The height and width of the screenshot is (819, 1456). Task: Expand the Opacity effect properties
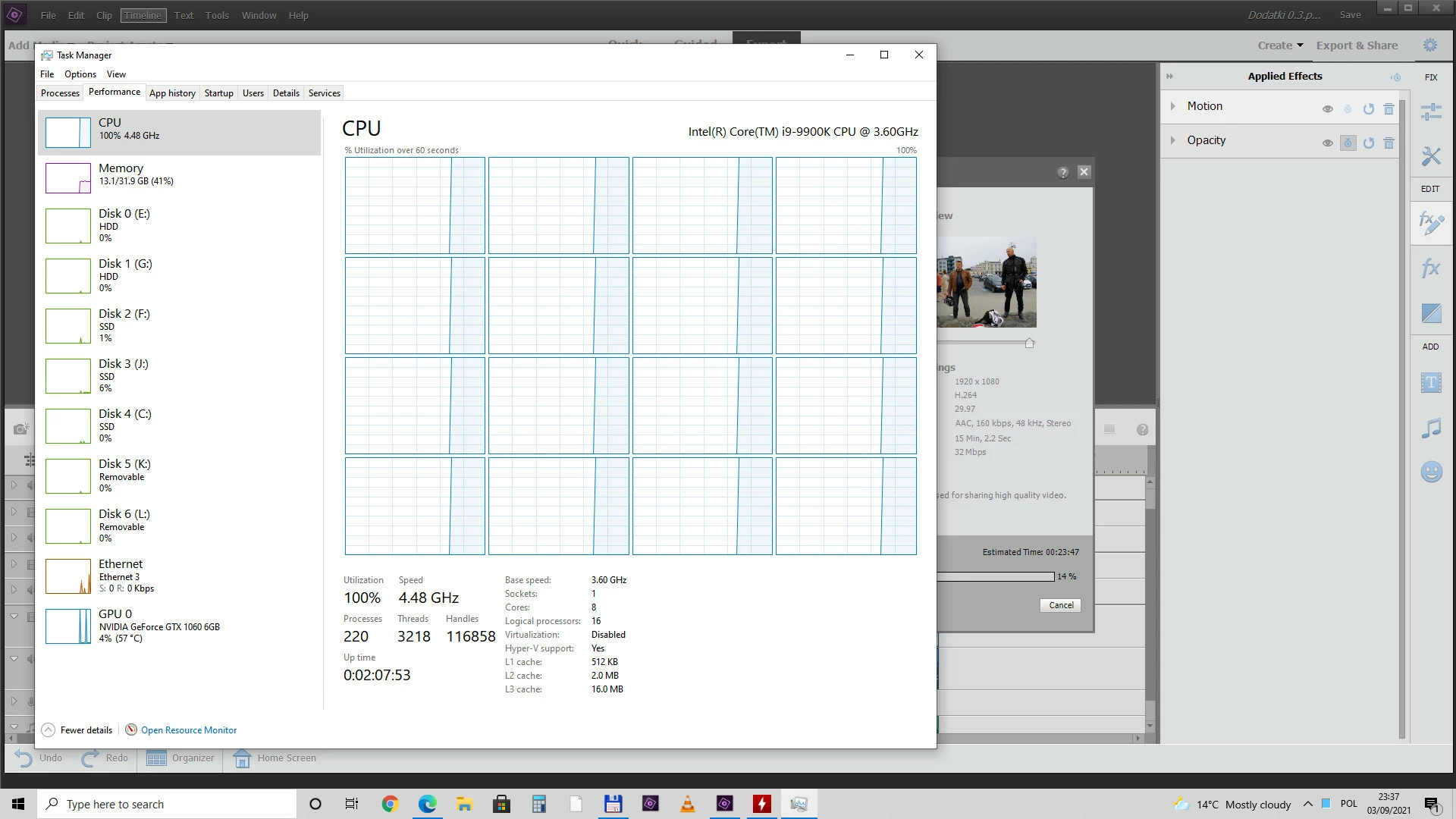point(1173,140)
